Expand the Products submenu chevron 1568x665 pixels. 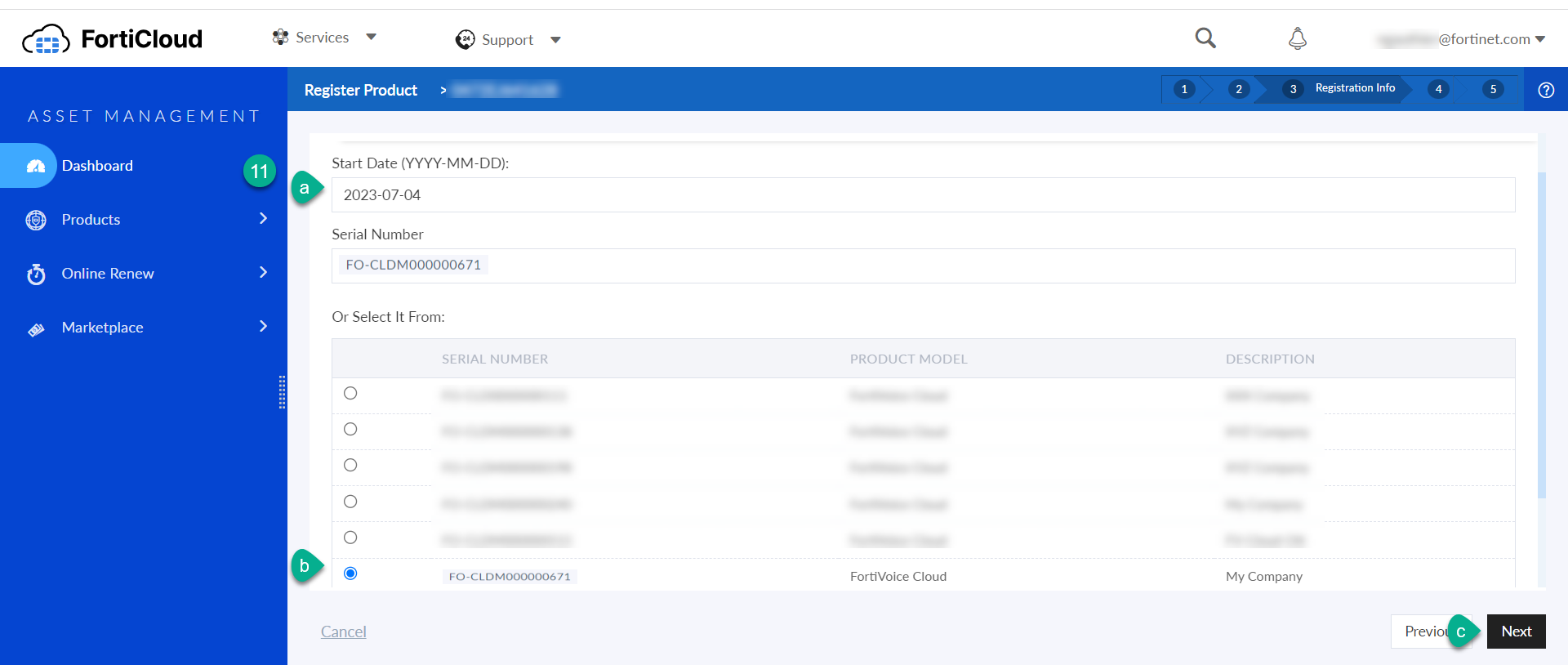pyautogui.click(x=263, y=218)
